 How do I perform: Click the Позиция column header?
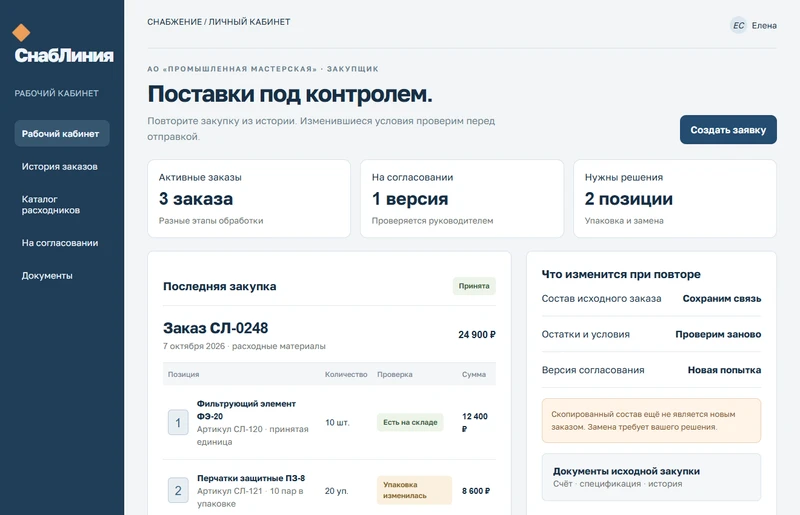184,374
